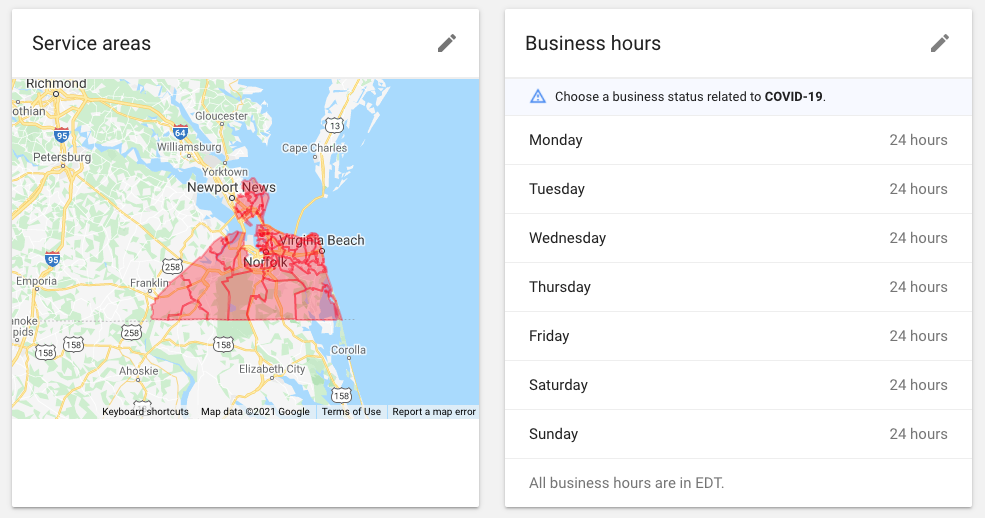Click the COVID-19 warning triangle icon
985x518 pixels.
pyautogui.click(x=538, y=97)
